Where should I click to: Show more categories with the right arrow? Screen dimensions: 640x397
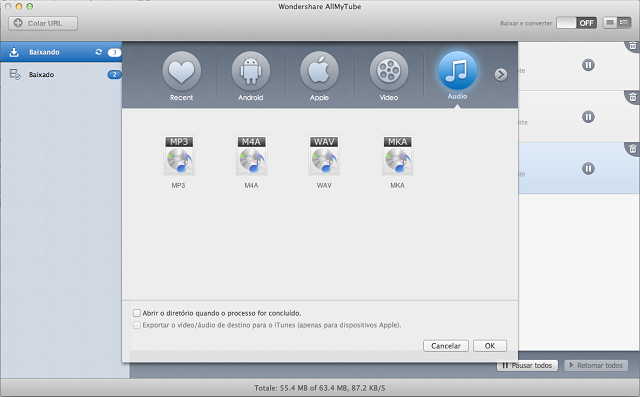(501, 75)
